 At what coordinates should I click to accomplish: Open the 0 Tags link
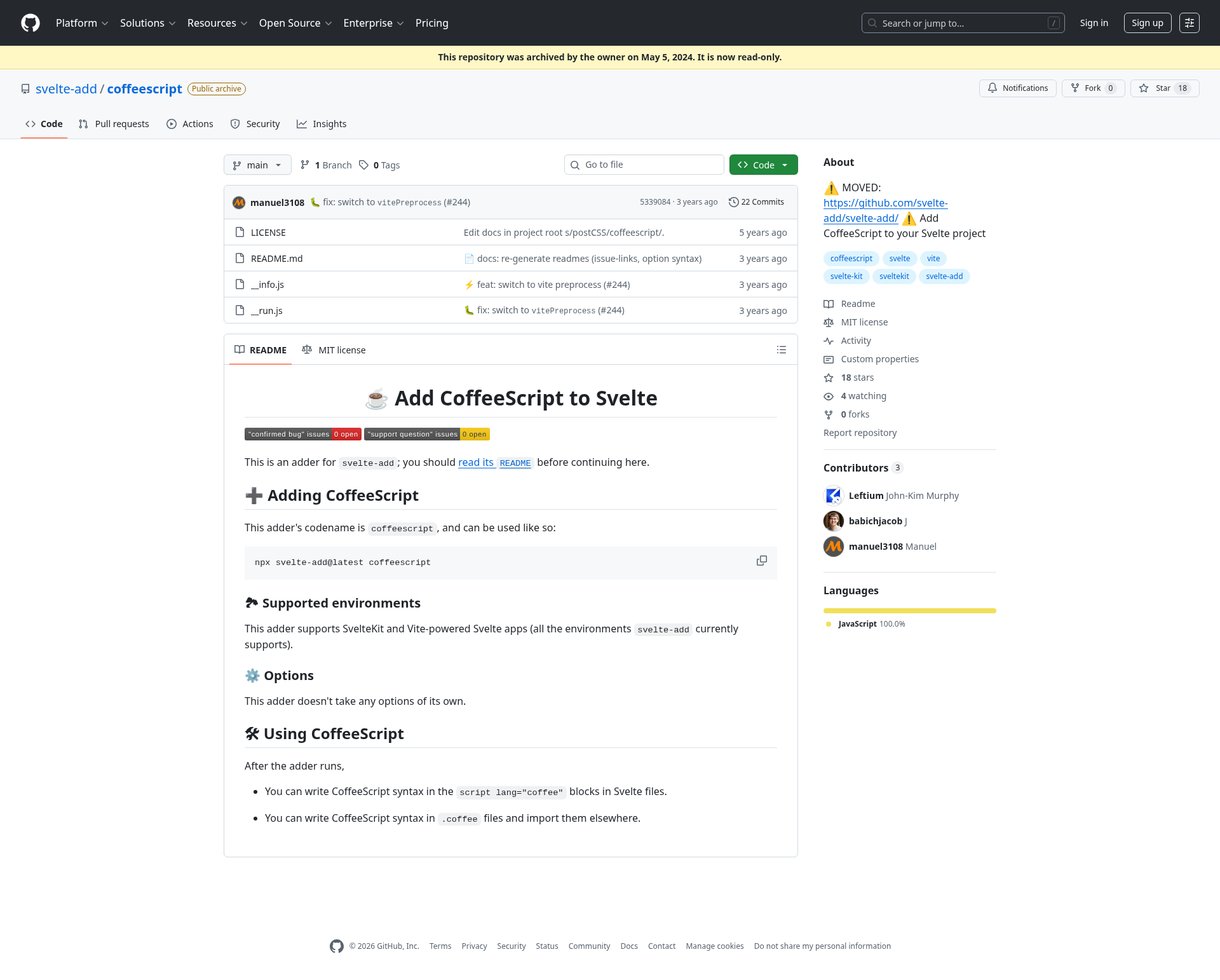tap(379, 165)
